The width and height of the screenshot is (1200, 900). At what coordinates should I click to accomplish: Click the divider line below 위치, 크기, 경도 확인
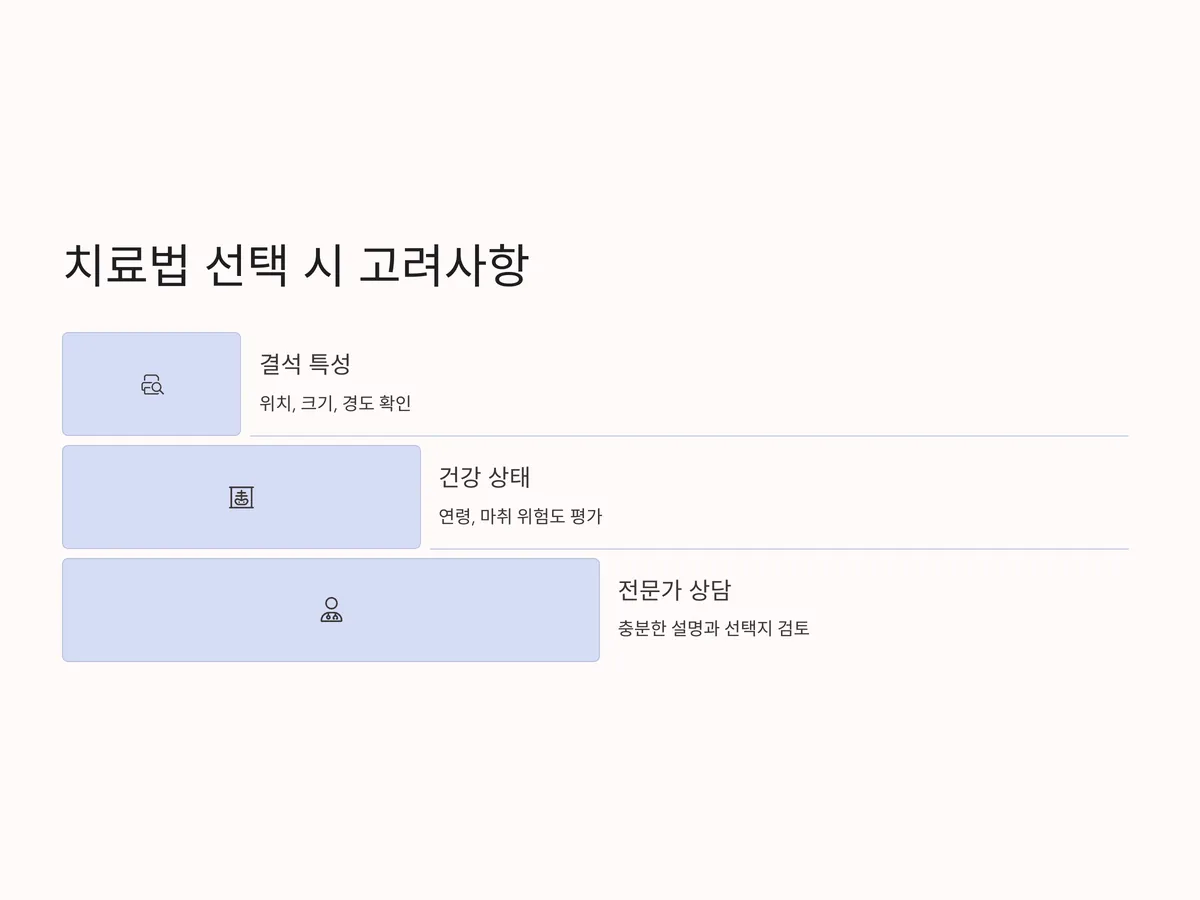tap(689, 436)
